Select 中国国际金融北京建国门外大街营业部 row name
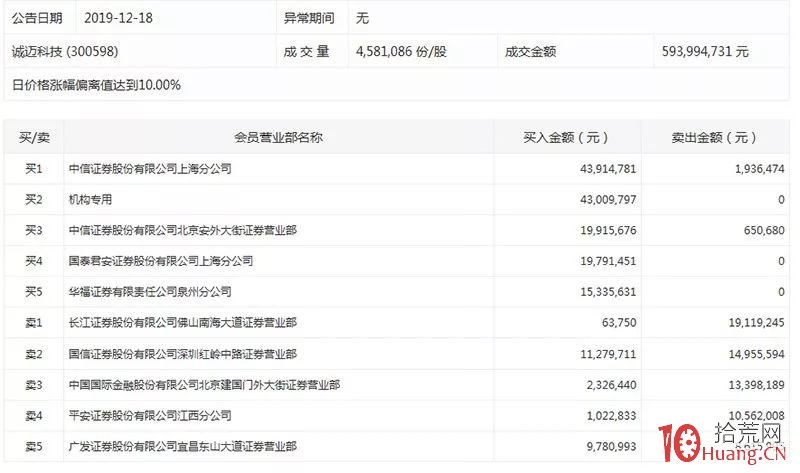Screen dimensions: 800x473 click(x=204, y=385)
